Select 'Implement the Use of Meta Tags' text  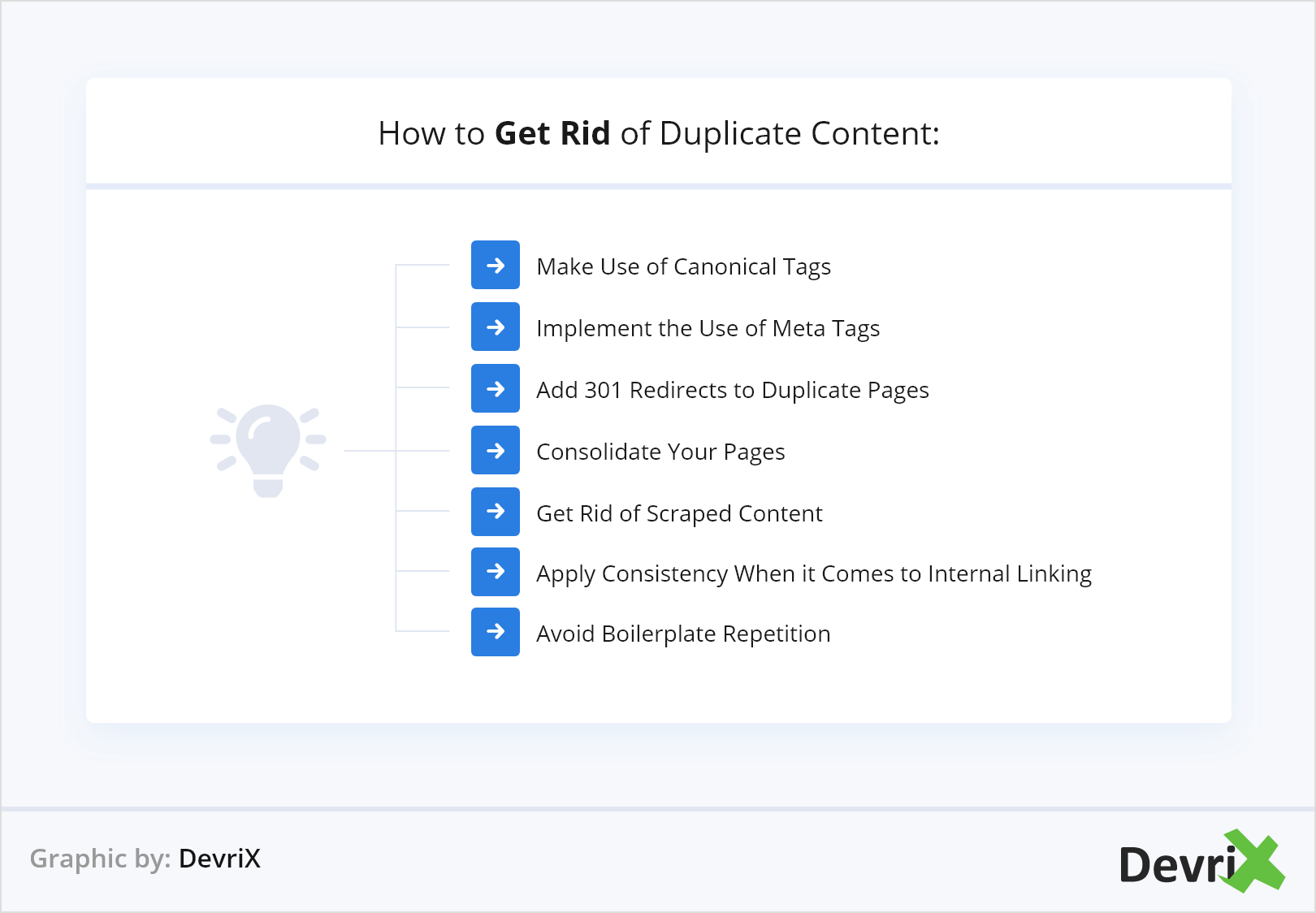[x=708, y=329]
